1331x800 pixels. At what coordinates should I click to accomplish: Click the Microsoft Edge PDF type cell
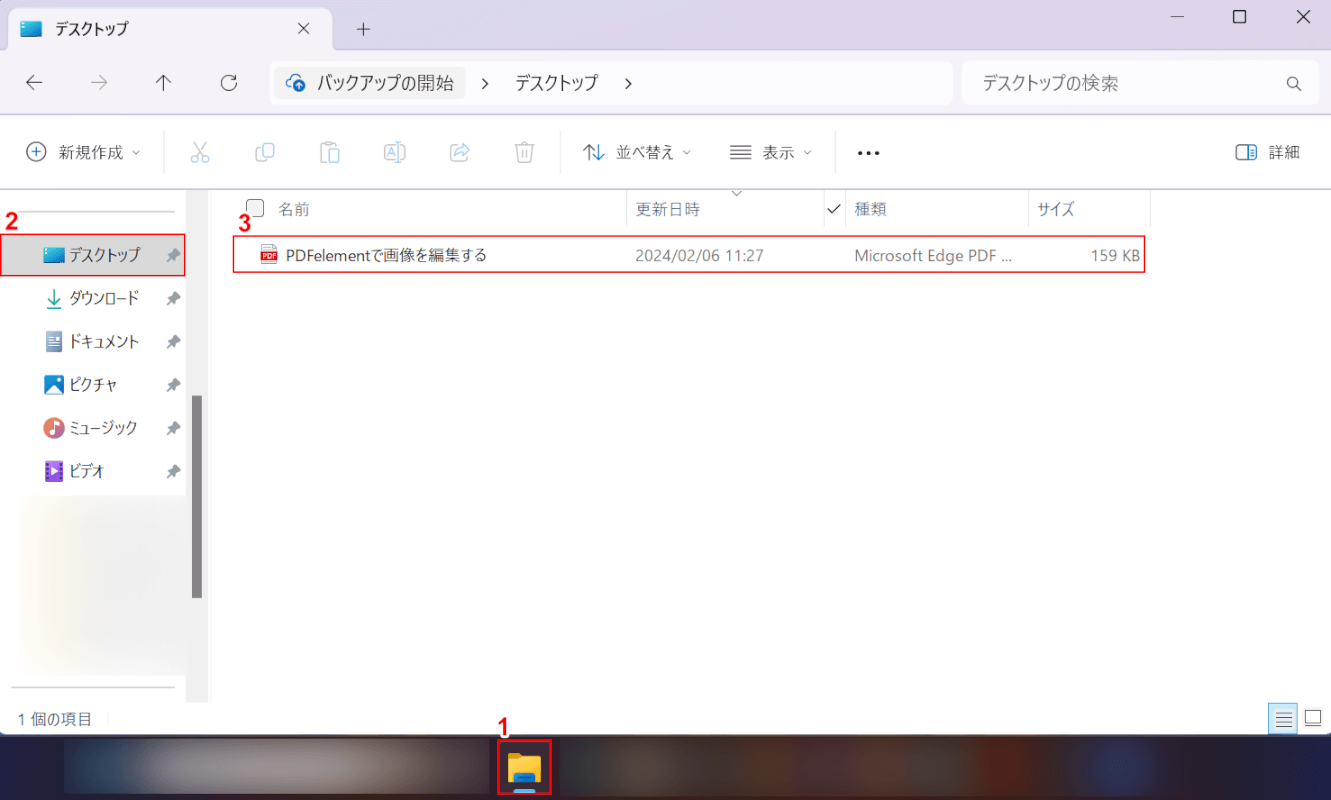933,255
